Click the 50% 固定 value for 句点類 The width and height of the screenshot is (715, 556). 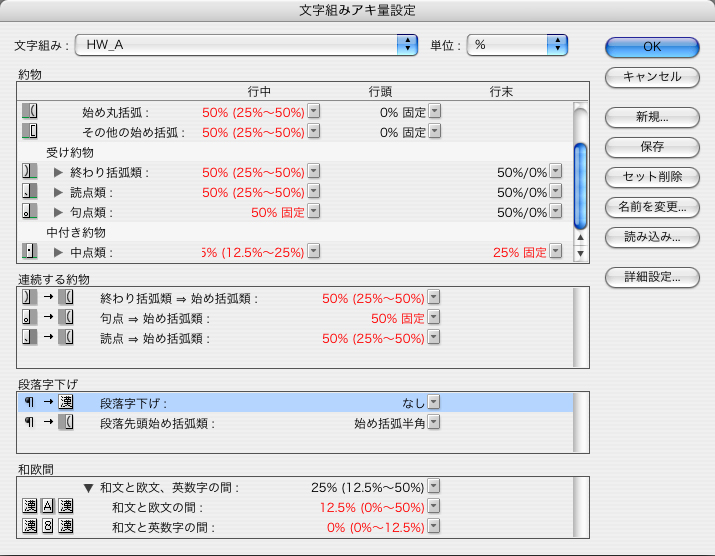(x=278, y=213)
